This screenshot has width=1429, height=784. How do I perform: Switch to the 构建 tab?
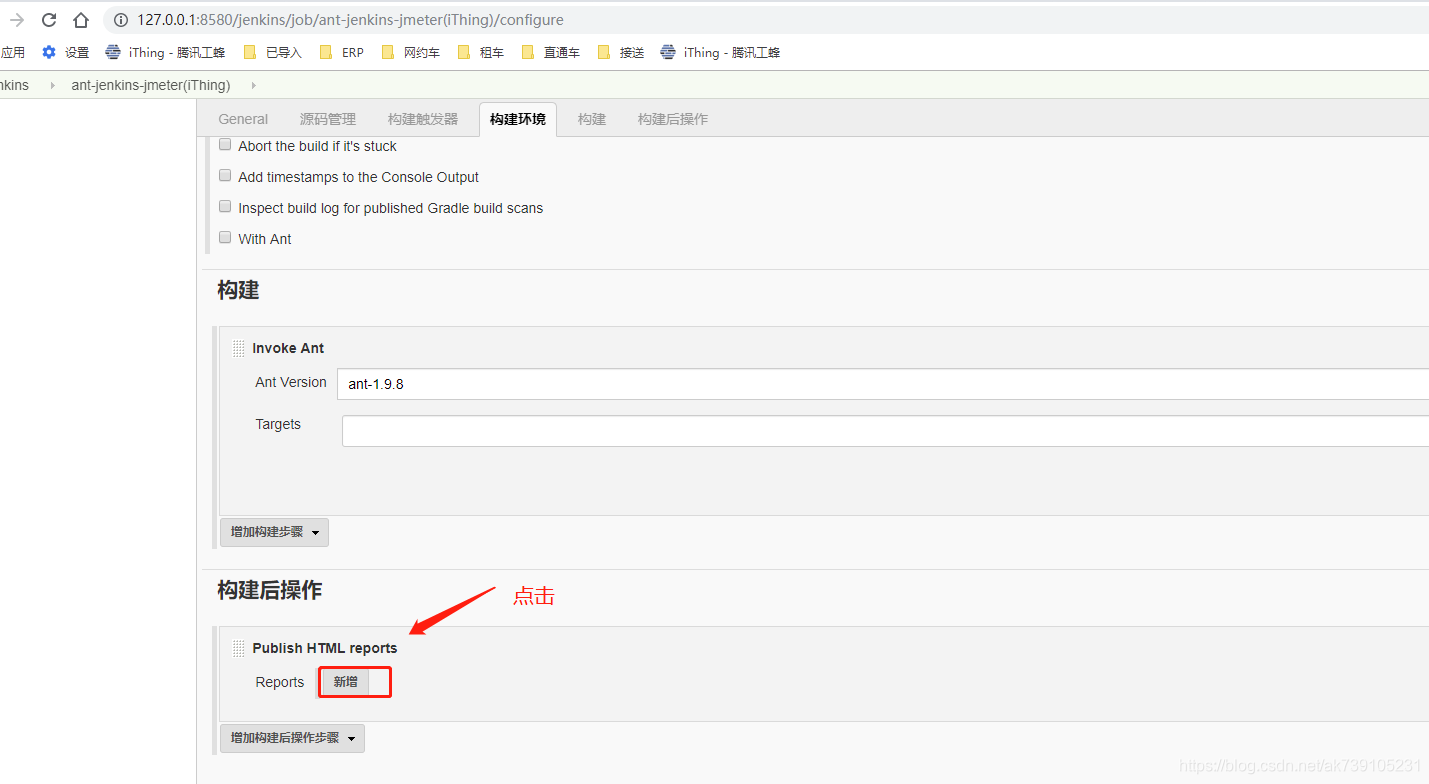click(x=592, y=119)
